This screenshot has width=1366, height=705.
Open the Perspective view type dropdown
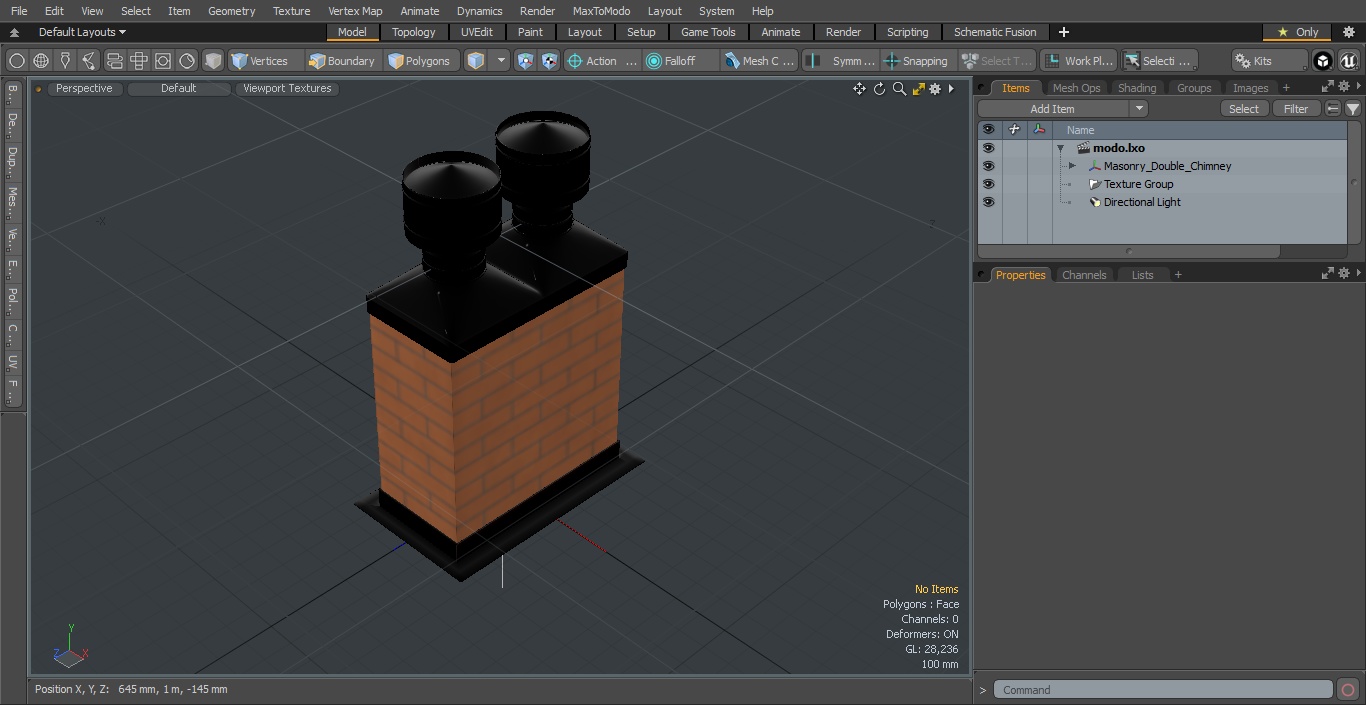coord(84,88)
